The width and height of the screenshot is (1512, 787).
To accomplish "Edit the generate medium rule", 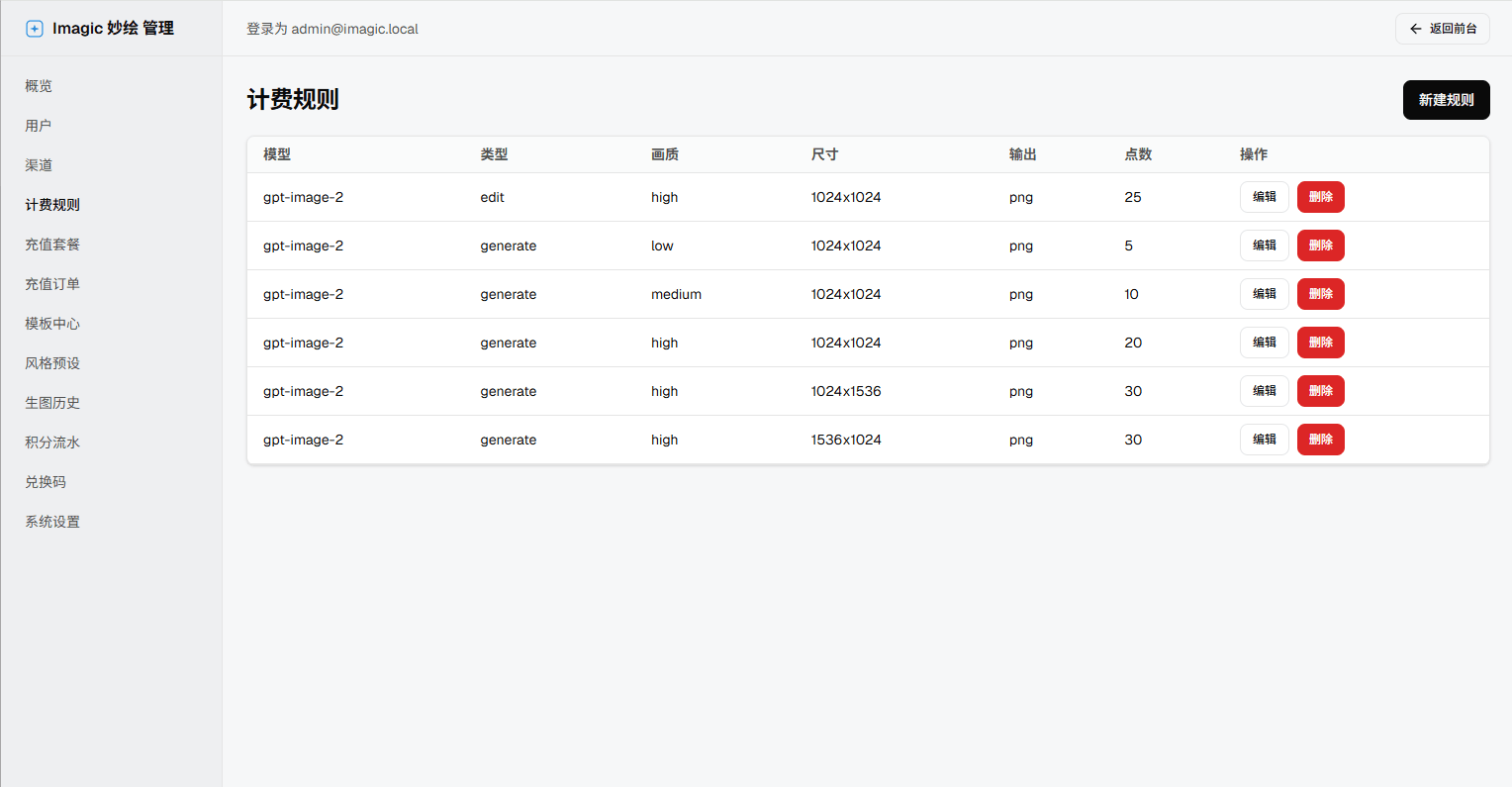I will [1265, 294].
